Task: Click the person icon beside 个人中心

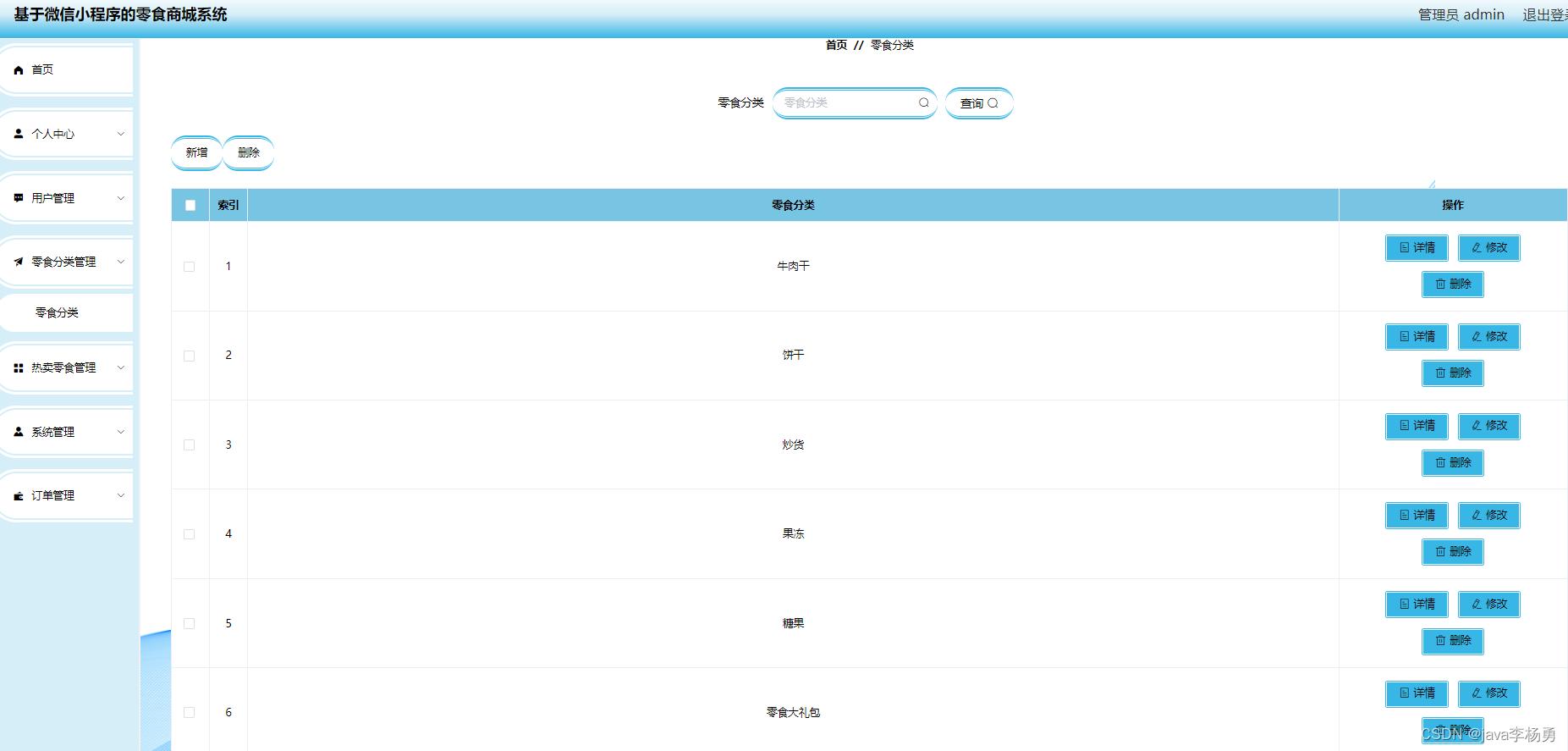Action: point(19,134)
